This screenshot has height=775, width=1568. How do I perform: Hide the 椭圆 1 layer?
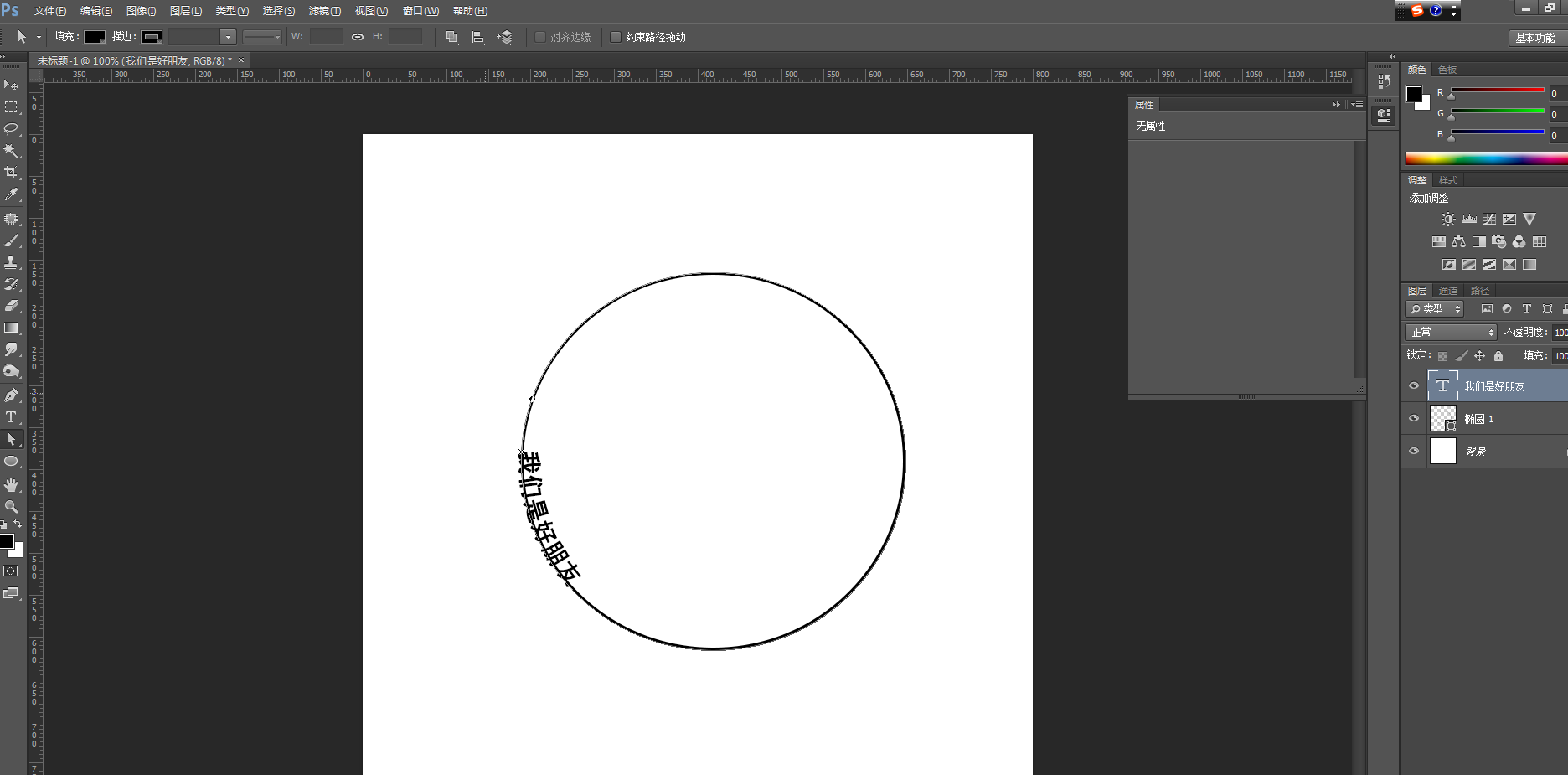click(x=1414, y=418)
